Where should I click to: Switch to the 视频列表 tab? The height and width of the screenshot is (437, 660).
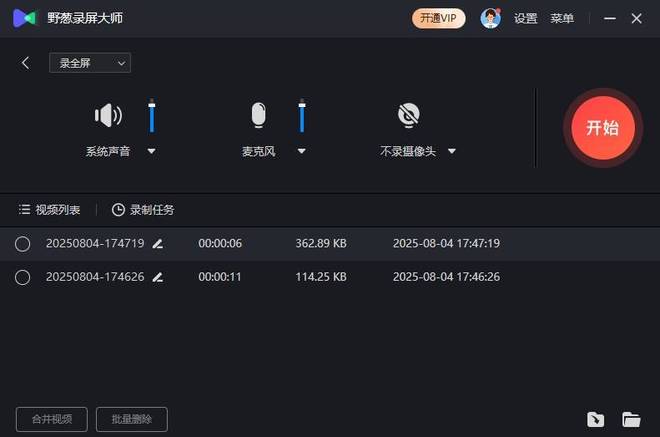[50, 210]
